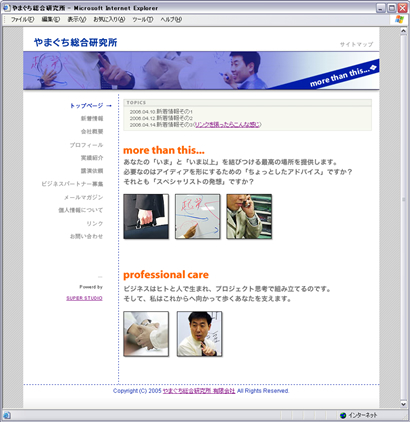The image size is (410, 422).
Task: Open the お気に入り(A) menu
Action: (x=109, y=19)
